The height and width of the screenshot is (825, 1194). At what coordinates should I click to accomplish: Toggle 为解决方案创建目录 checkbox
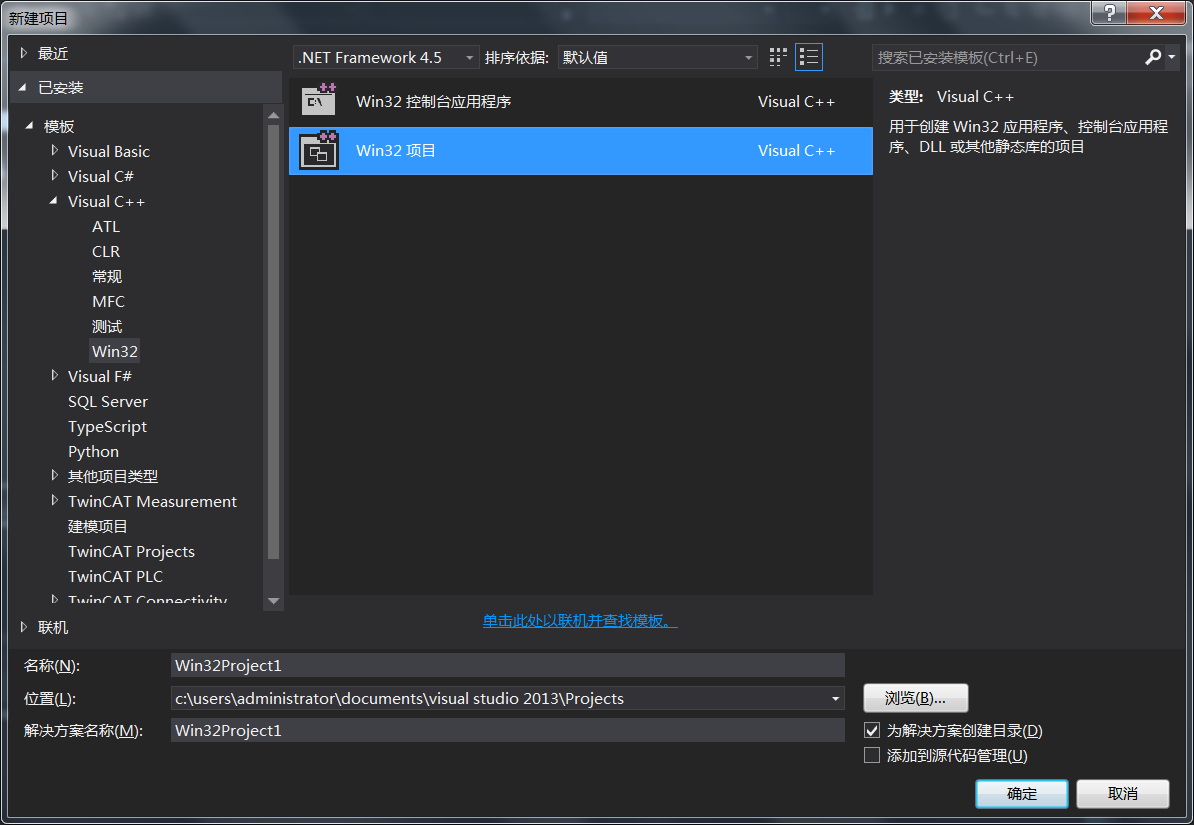pyautogui.click(x=872, y=731)
